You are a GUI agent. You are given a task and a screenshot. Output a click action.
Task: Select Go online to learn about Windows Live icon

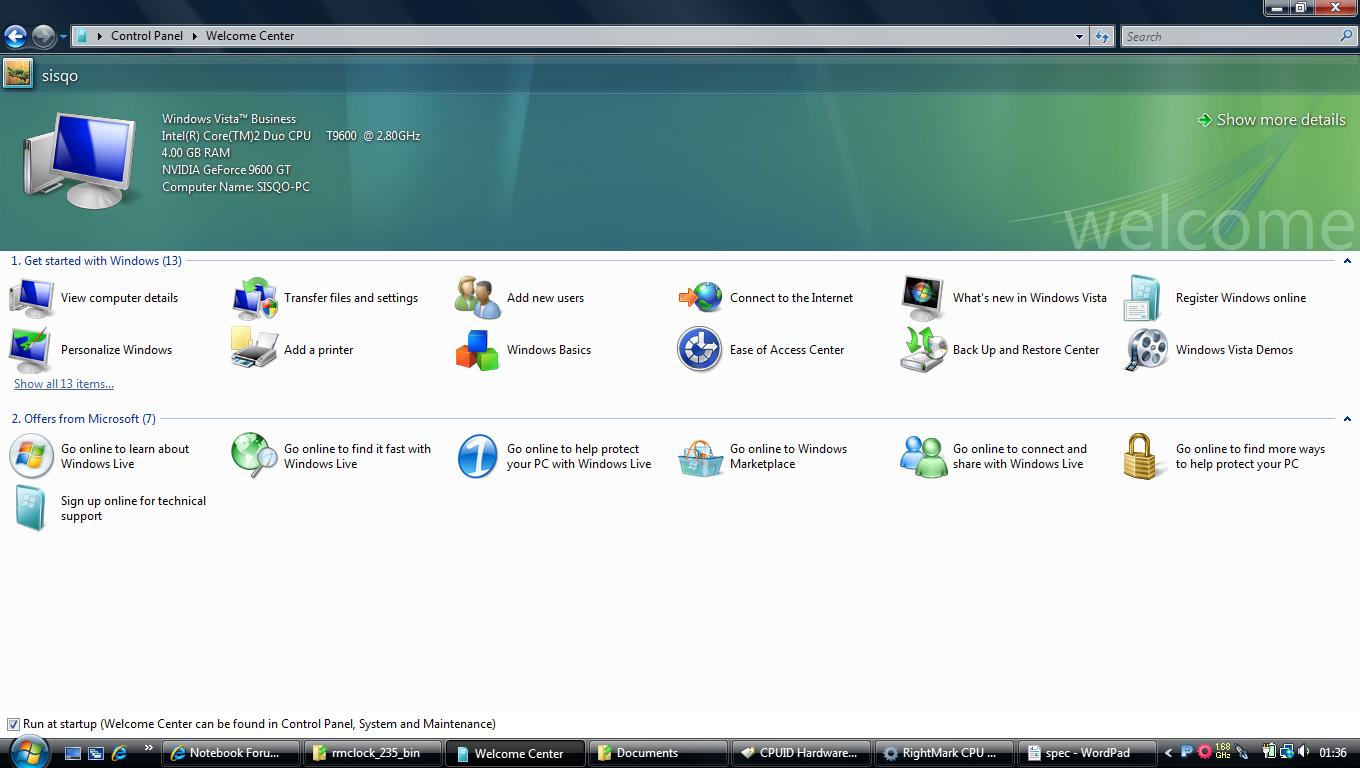tap(32, 456)
